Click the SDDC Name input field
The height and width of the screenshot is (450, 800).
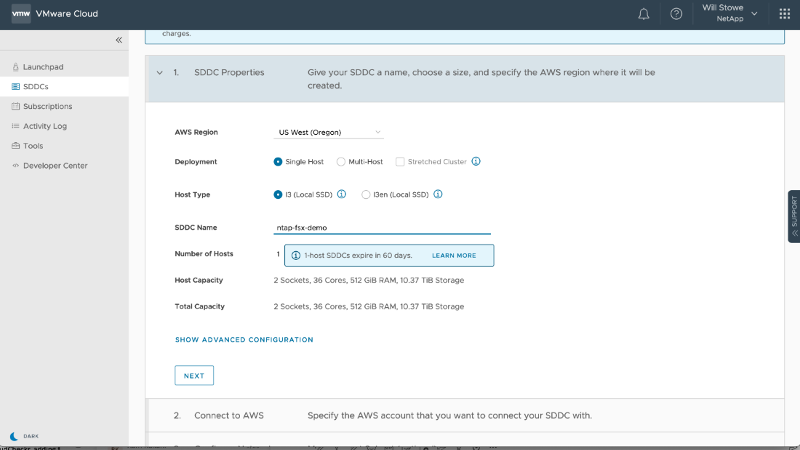[x=382, y=227]
